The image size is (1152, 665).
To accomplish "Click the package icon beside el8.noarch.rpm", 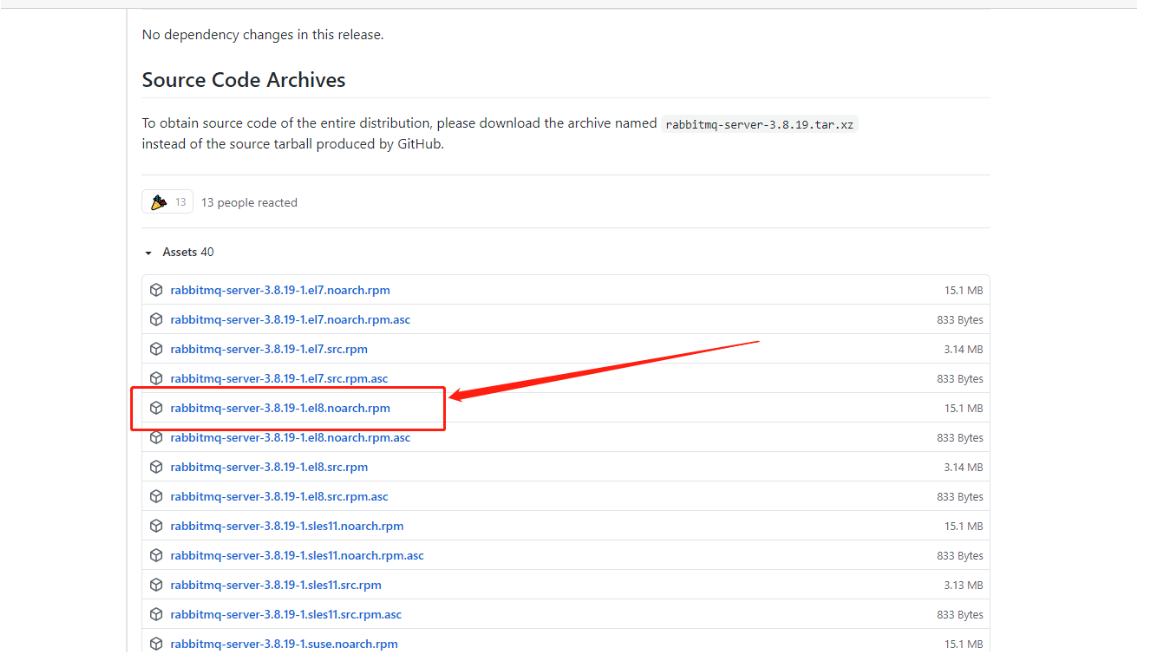I will 156,408.
